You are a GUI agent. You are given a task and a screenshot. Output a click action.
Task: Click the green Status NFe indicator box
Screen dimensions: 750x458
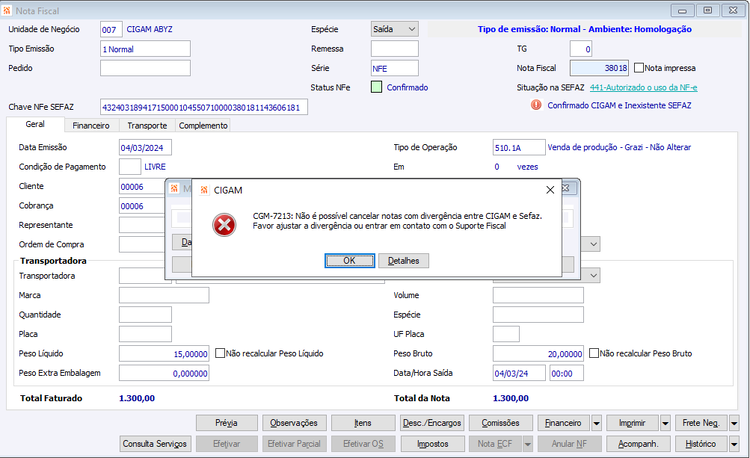376,87
